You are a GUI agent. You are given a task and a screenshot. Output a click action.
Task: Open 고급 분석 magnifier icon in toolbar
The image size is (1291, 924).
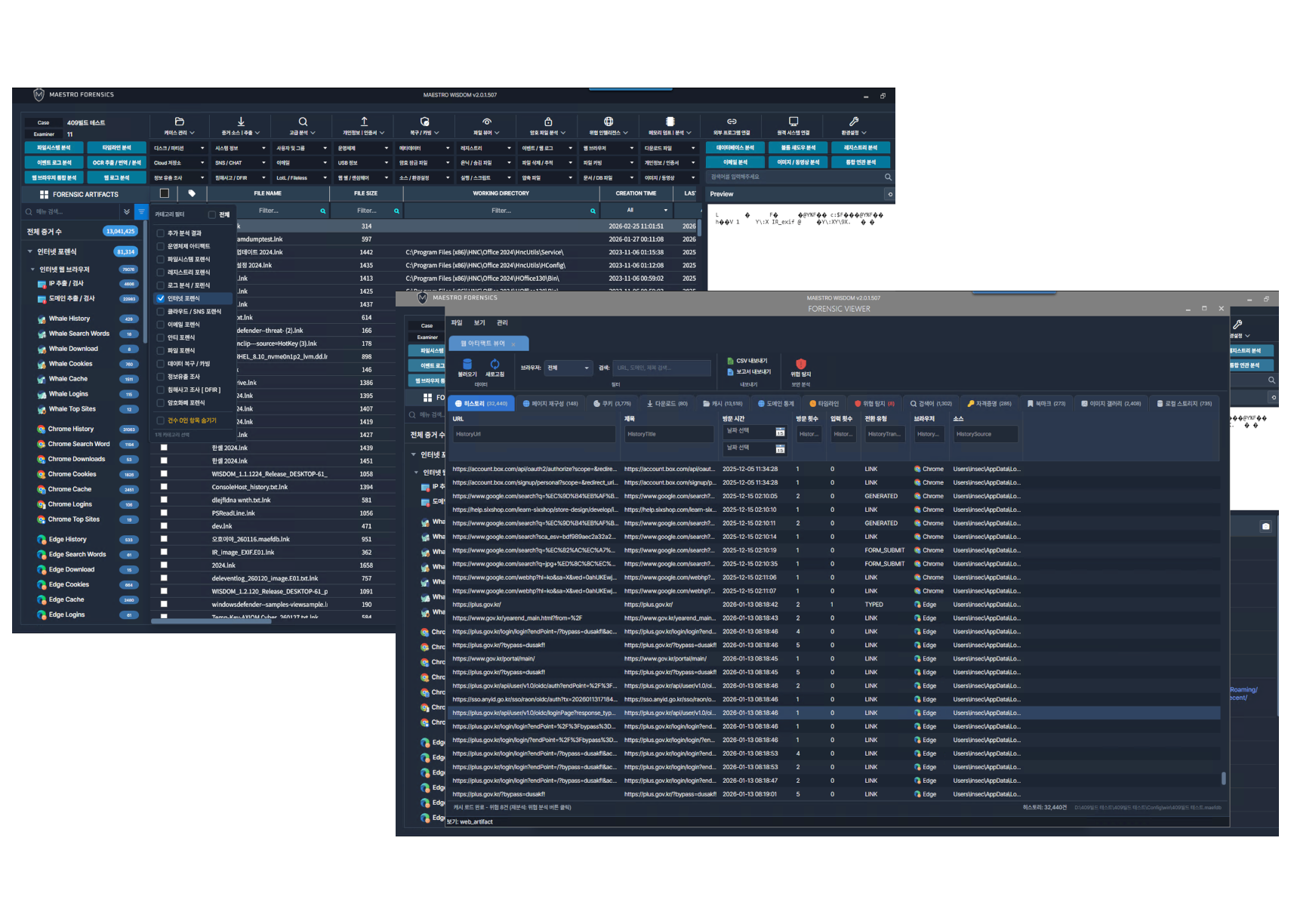tap(303, 122)
